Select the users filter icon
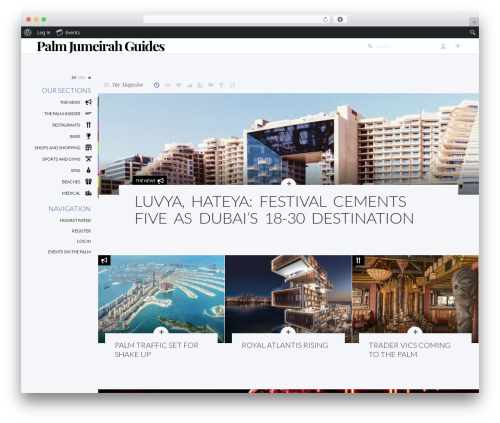This screenshot has height=423, width=500. [x=200, y=85]
